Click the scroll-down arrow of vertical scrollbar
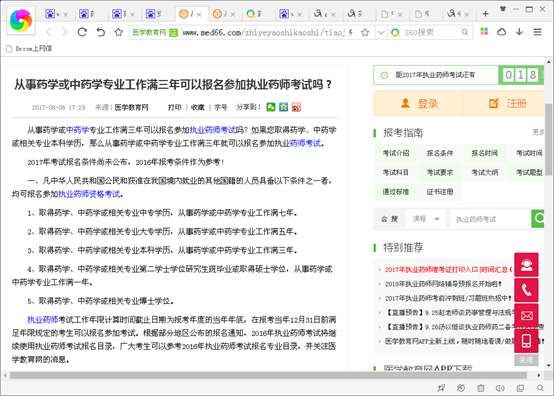 548,365
